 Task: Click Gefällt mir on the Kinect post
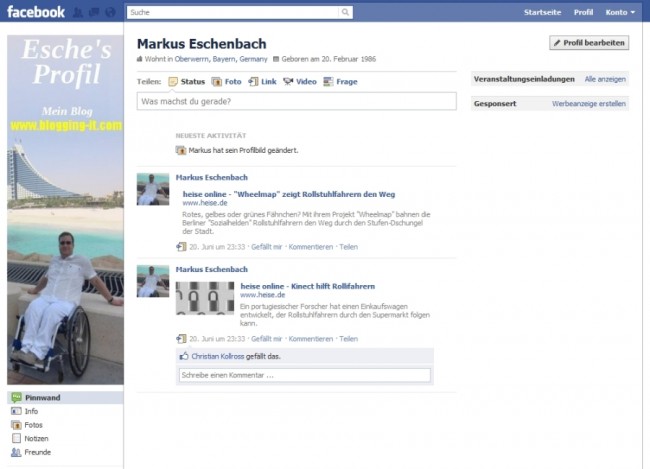[x=267, y=339]
